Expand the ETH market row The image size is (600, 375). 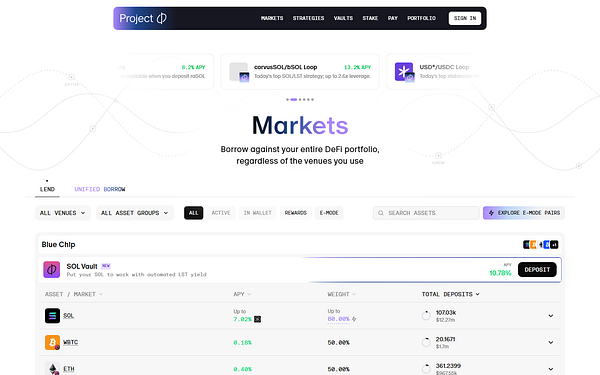pos(551,369)
